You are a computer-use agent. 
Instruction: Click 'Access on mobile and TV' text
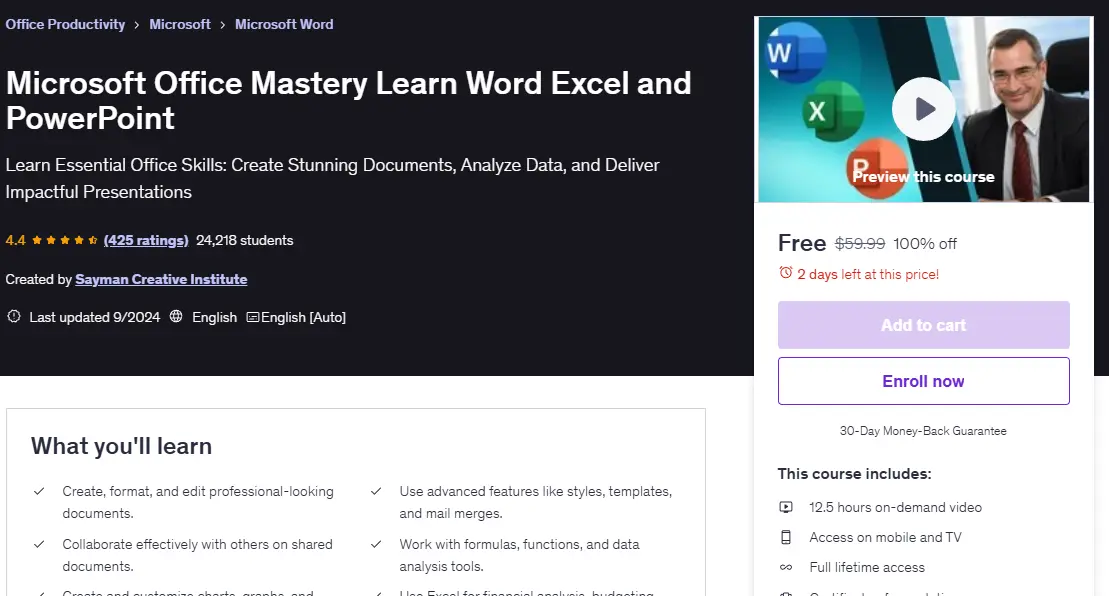pyautogui.click(x=886, y=537)
